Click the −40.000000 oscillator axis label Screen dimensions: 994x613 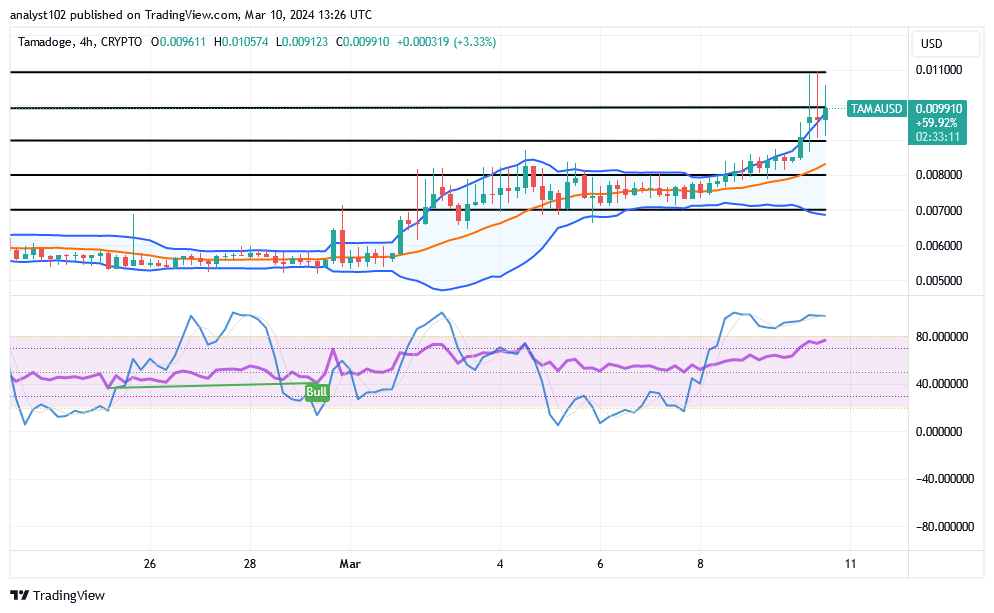coord(945,479)
